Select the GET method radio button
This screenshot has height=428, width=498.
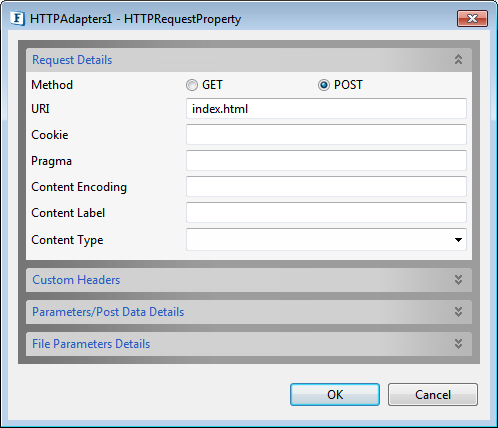pos(192,85)
